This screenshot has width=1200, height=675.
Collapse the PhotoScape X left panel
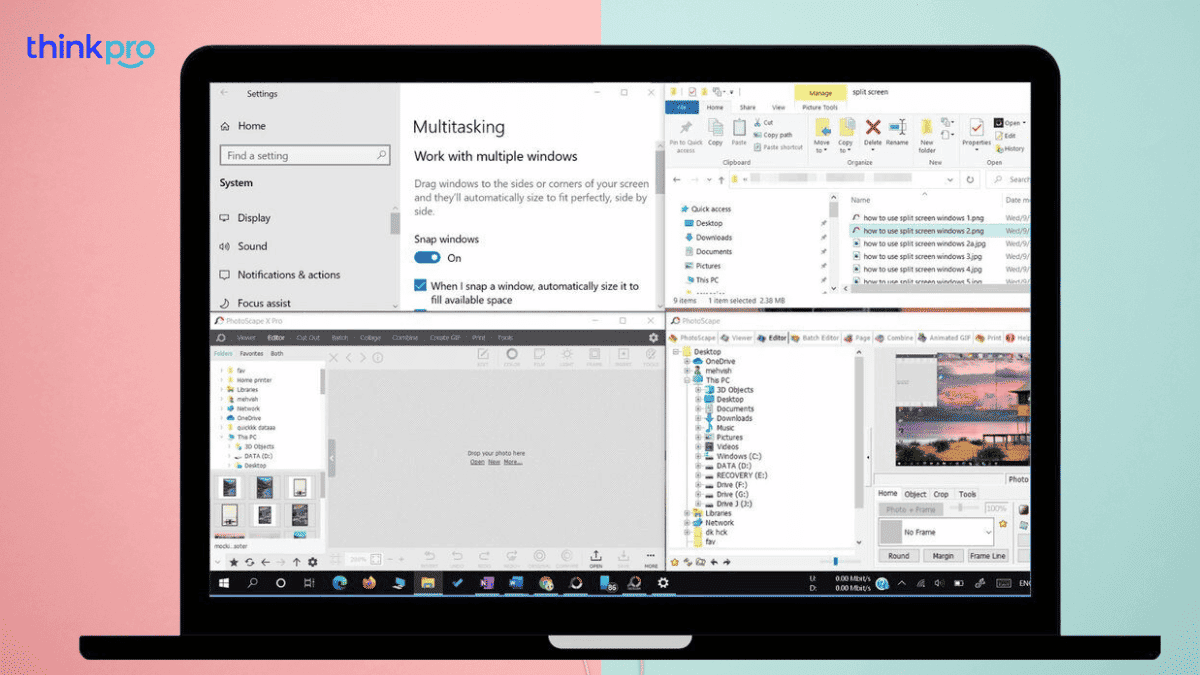(330, 458)
